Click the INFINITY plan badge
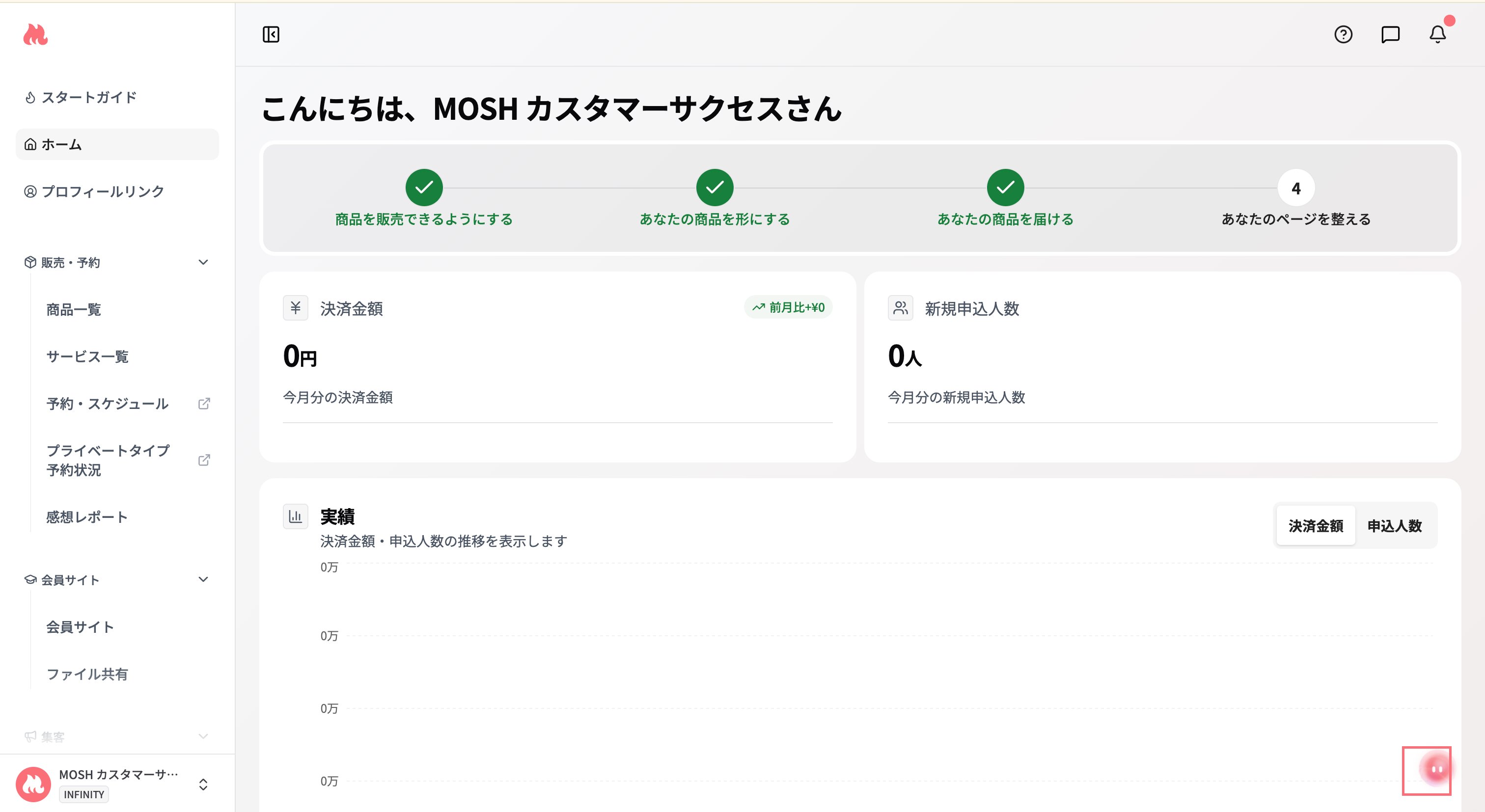Viewport: 1485px width, 812px height. (83, 794)
